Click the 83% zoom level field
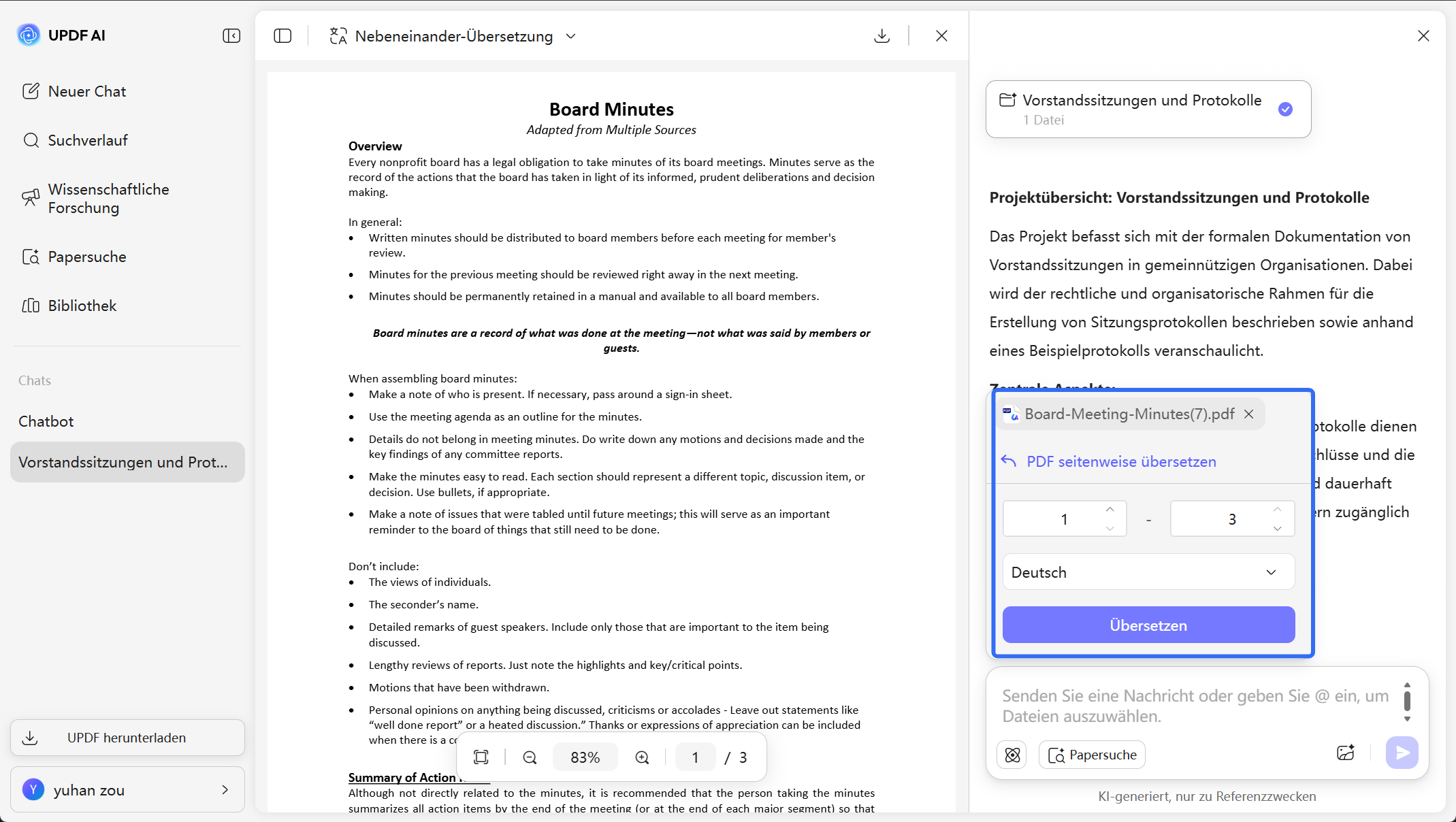The width and height of the screenshot is (1456, 822). coord(585,757)
